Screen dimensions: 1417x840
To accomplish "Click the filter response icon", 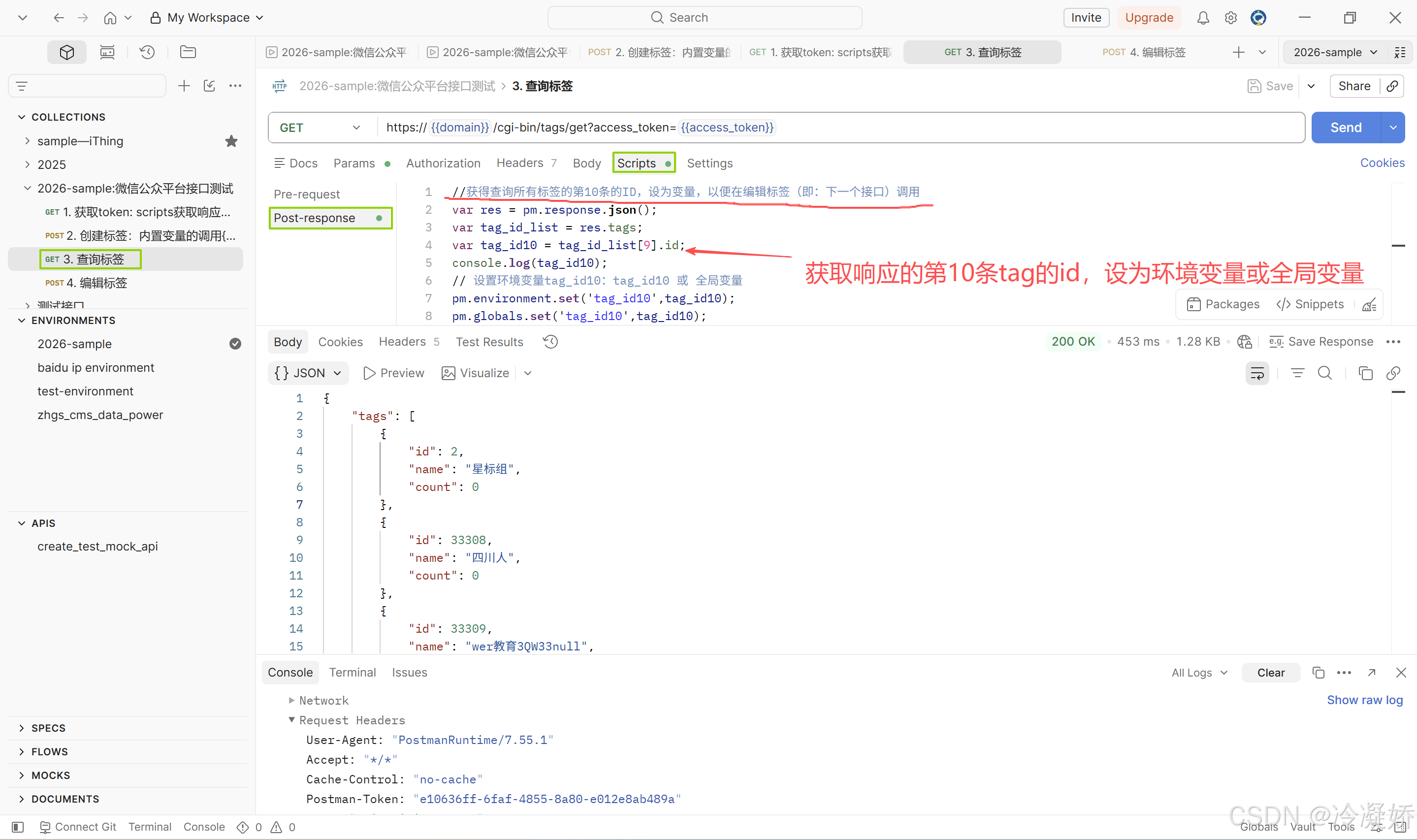I will (x=1297, y=373).
